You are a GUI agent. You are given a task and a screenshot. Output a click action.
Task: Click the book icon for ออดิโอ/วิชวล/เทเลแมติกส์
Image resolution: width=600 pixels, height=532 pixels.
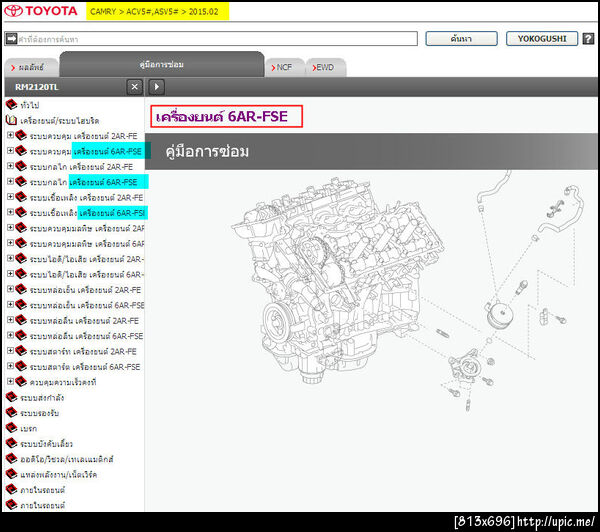(x=11, y=459)
